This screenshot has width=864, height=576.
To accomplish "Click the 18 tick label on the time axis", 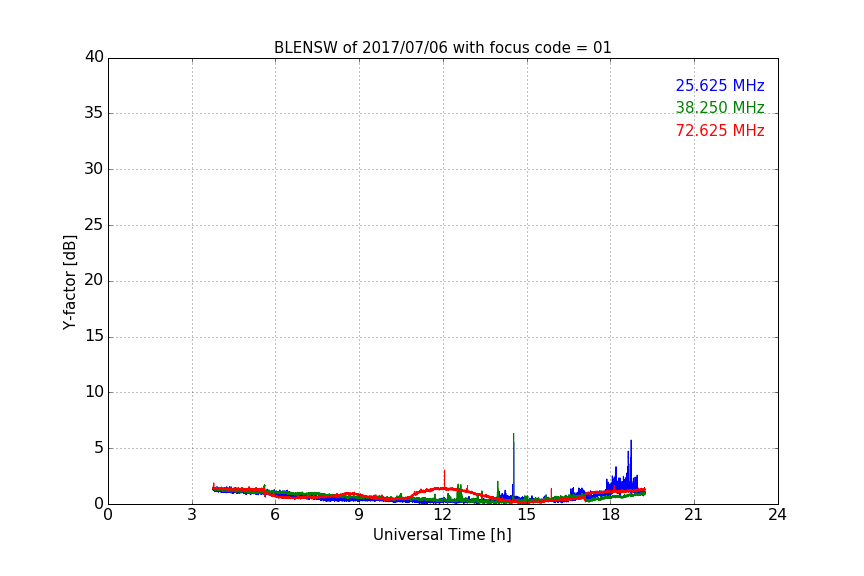I will tap(610, 515).
